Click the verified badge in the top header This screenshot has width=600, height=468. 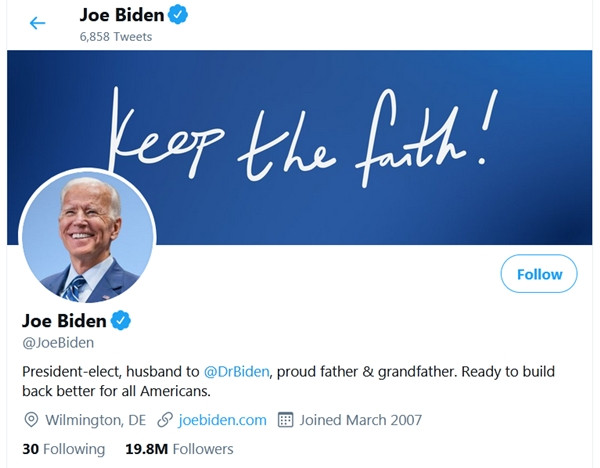pos(178,15)
